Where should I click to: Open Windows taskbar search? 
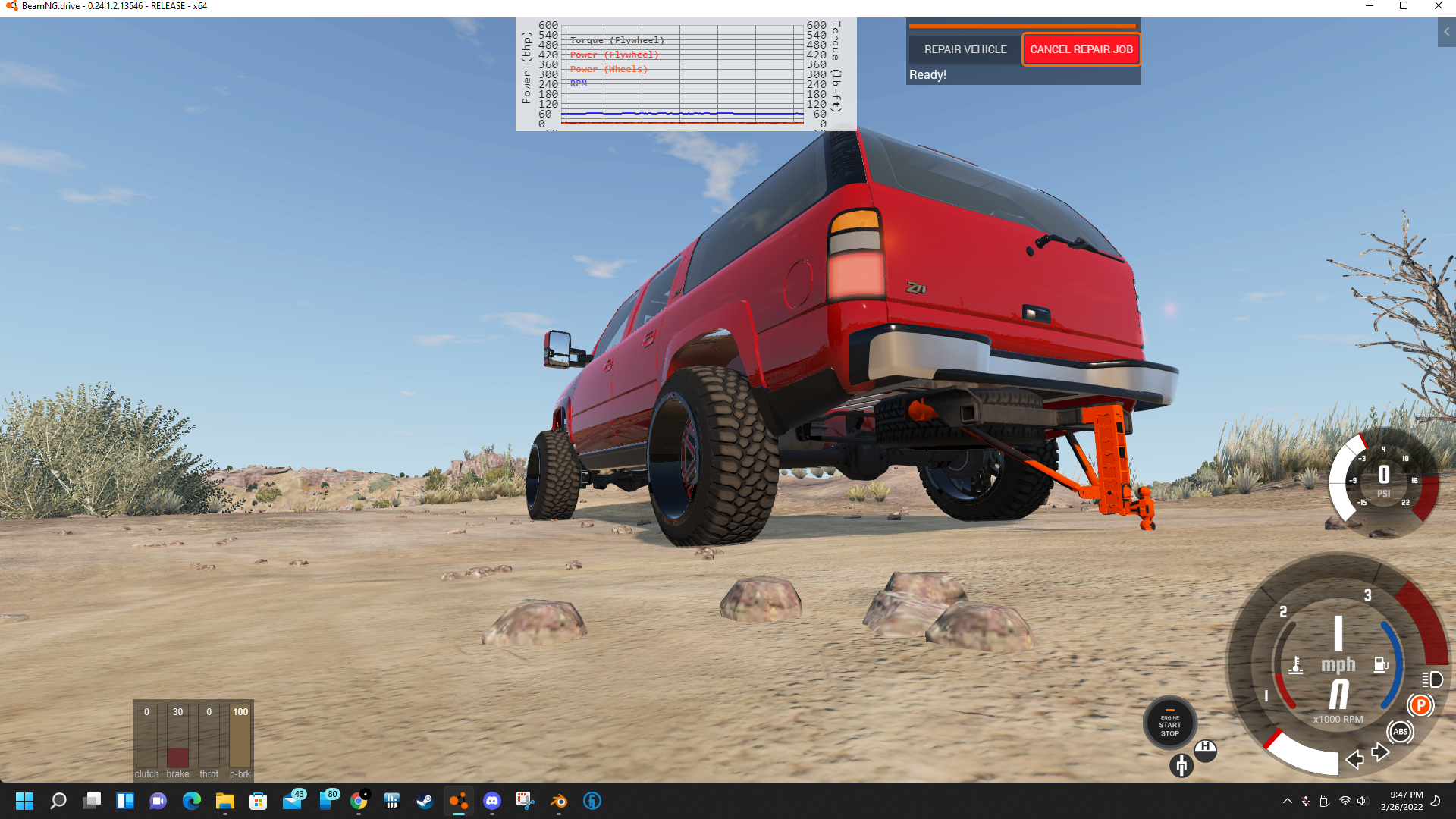(58, 801)
